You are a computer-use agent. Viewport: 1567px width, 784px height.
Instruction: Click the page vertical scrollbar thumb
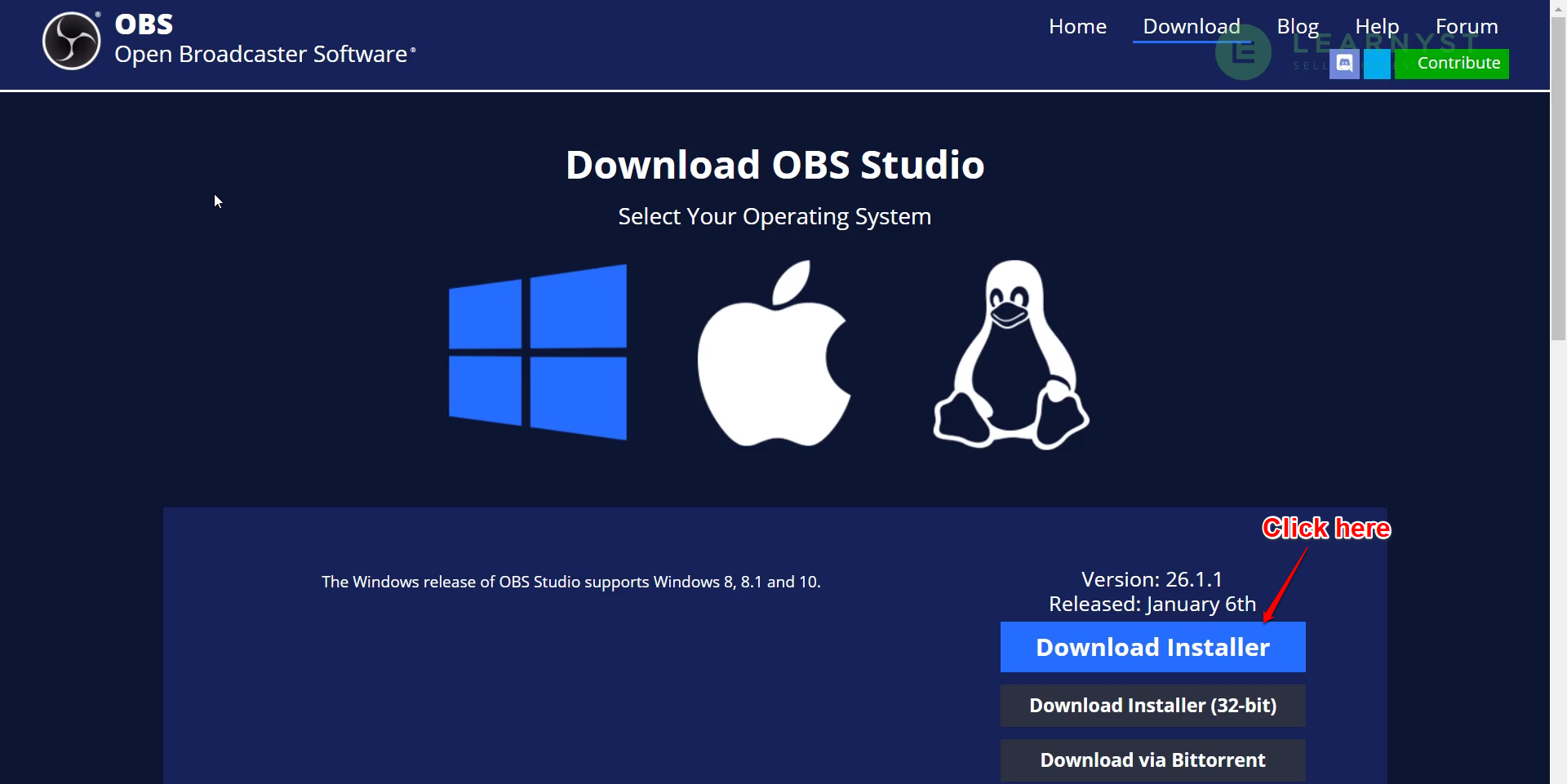[1559, 177]
